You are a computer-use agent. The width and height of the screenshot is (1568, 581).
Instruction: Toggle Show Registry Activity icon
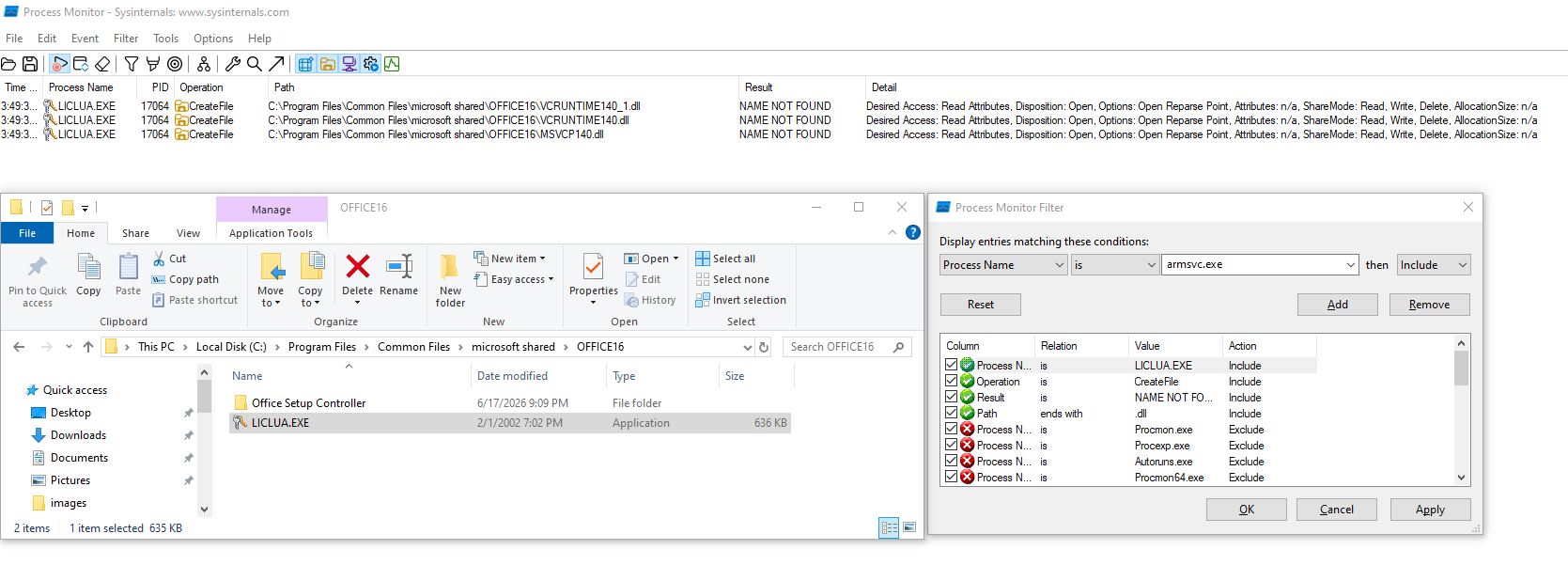coord(305,64)
